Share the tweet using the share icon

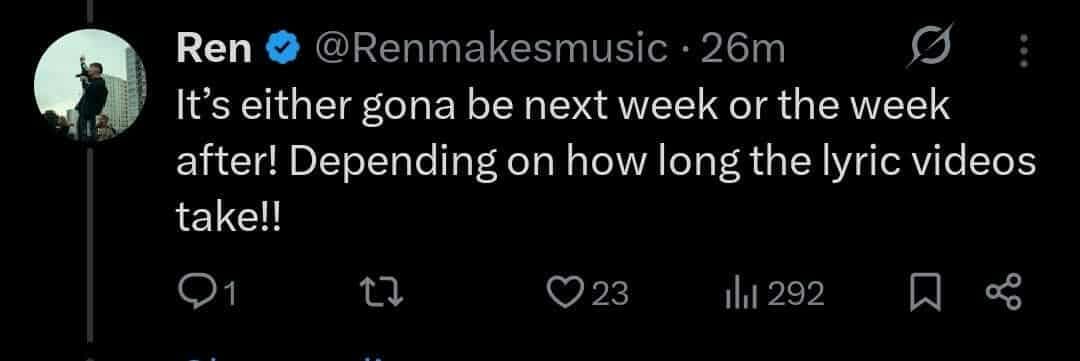[1006, 294]
